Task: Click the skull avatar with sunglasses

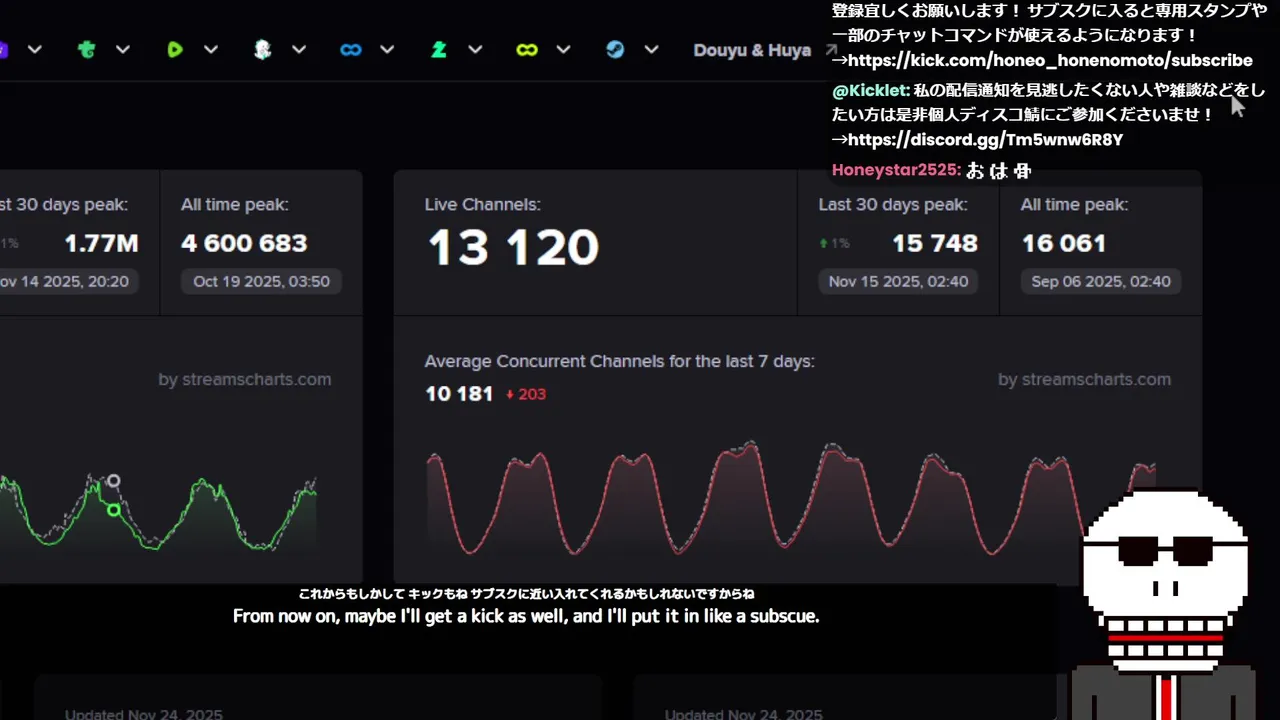Action: 1165,604
